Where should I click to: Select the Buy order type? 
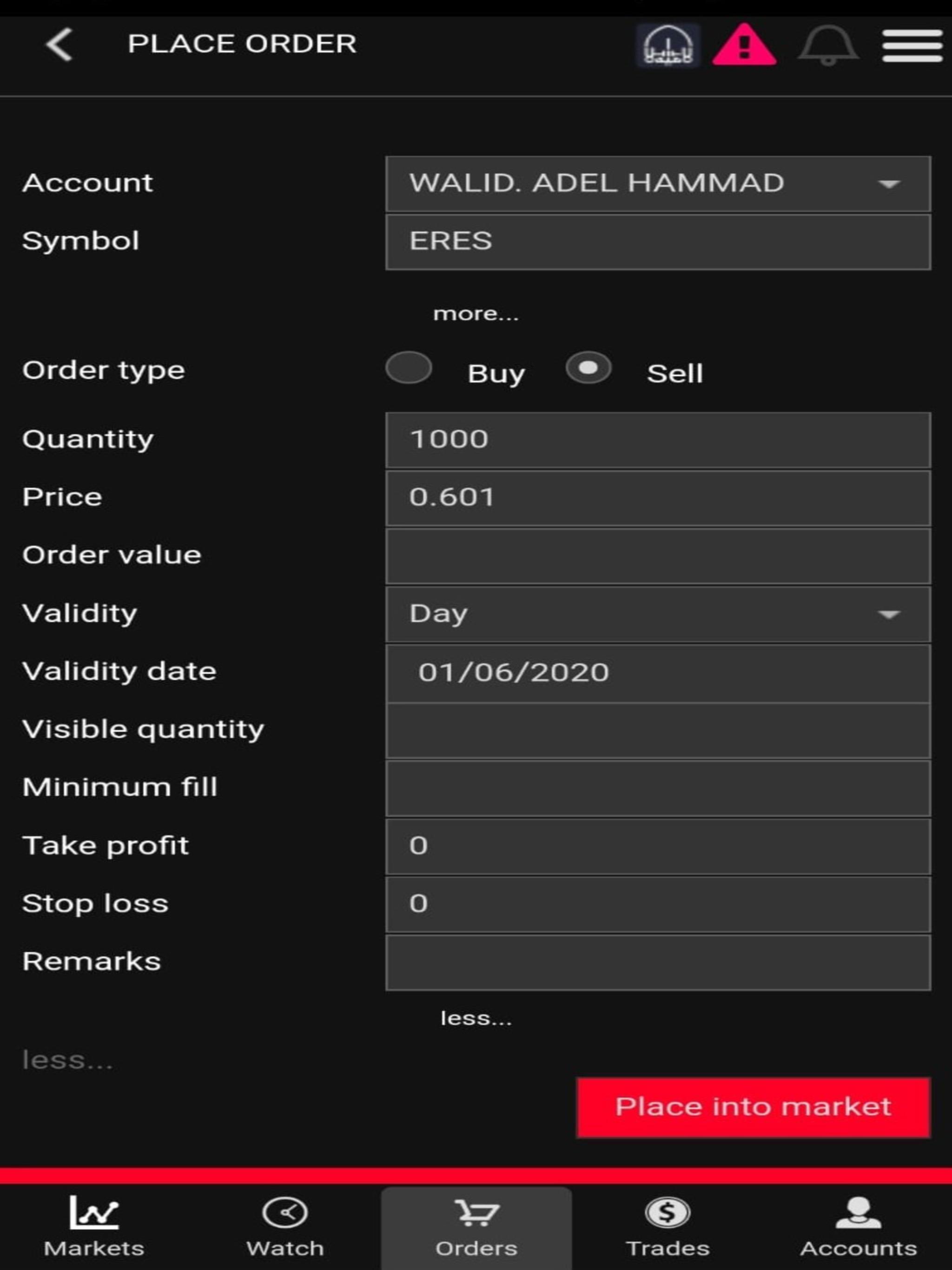(x=409, y=368)
